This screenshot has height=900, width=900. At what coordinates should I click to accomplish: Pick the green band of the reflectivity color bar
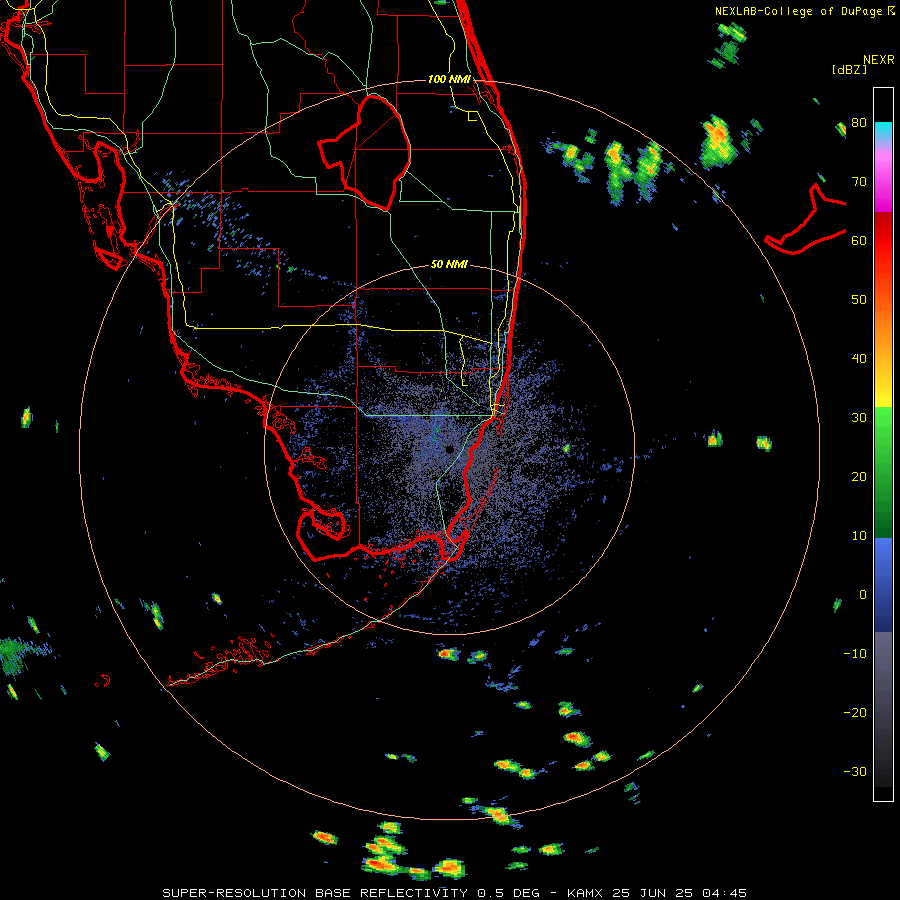tap(883, 472)
